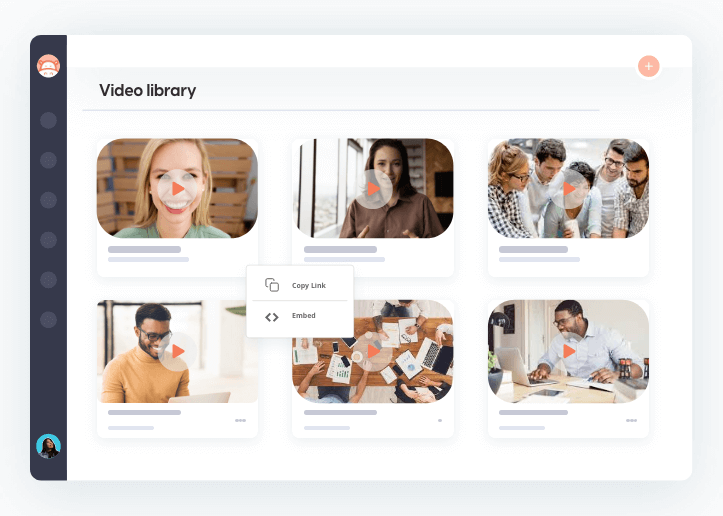Play the dark-haired woman by window video
723x516 pixels.
pos(373,188)
